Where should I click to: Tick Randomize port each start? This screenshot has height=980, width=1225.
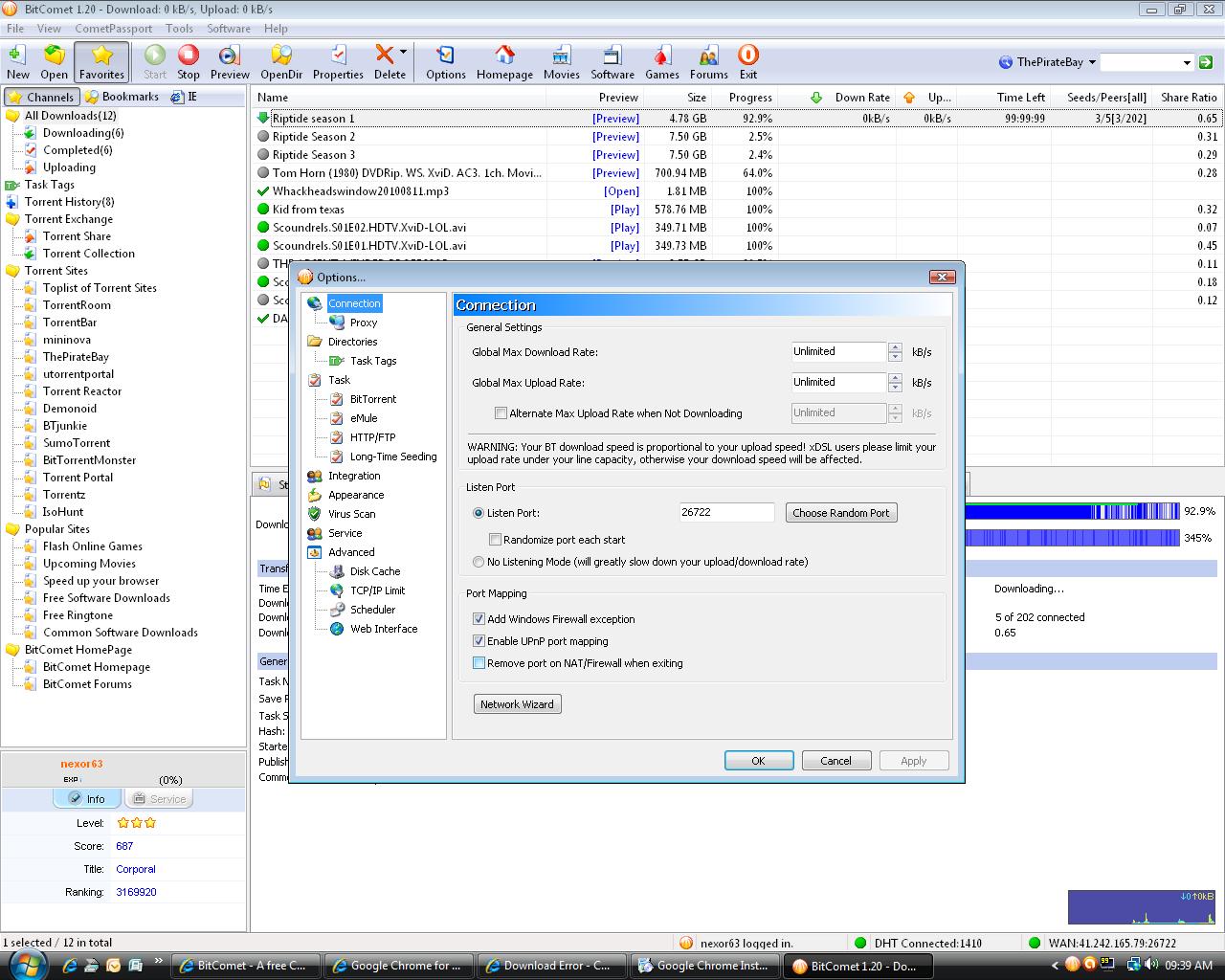tap(495, 540)
